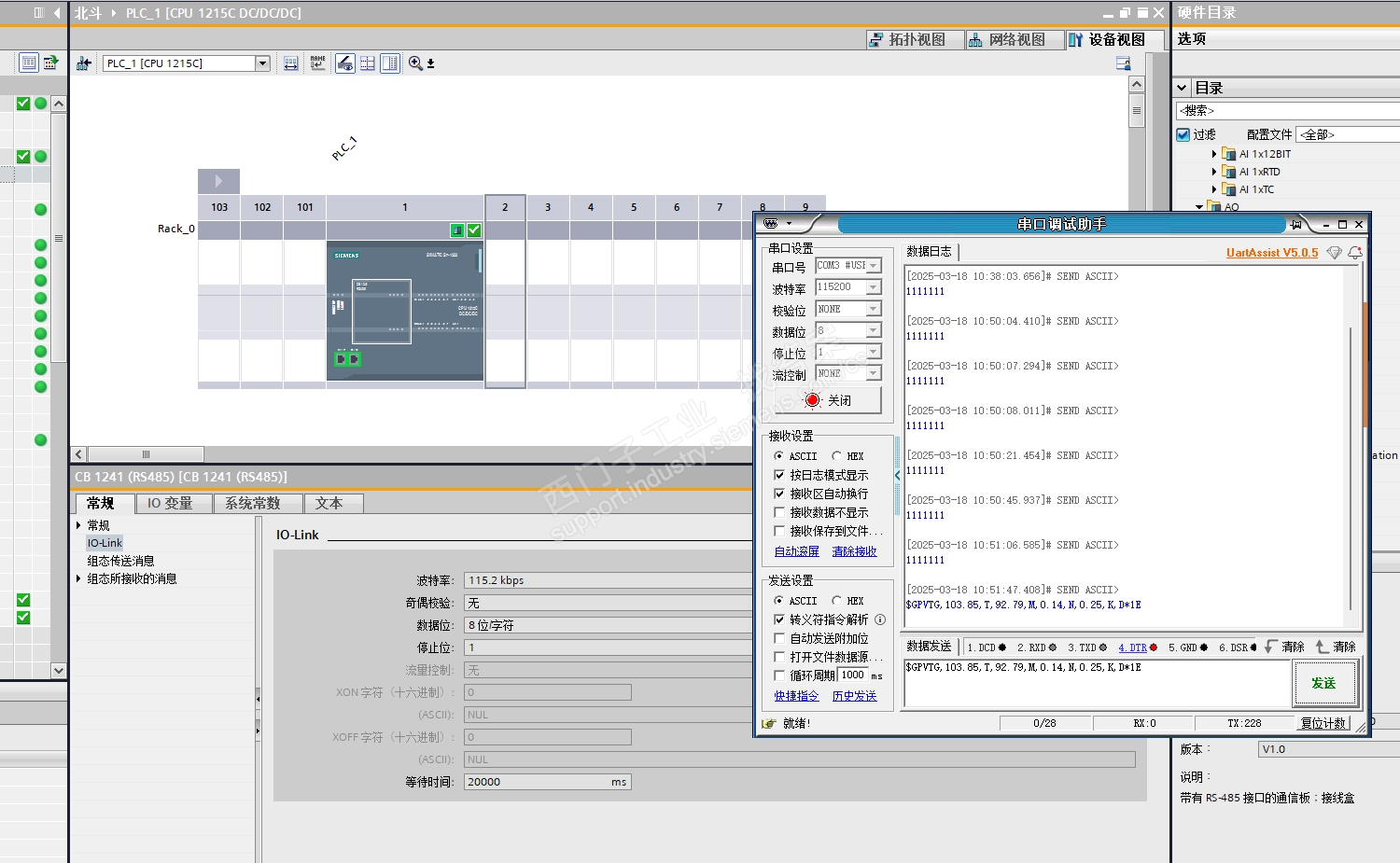Click the rack expand arrow above slot 103

pyautogui.click(x=218, y=181)
